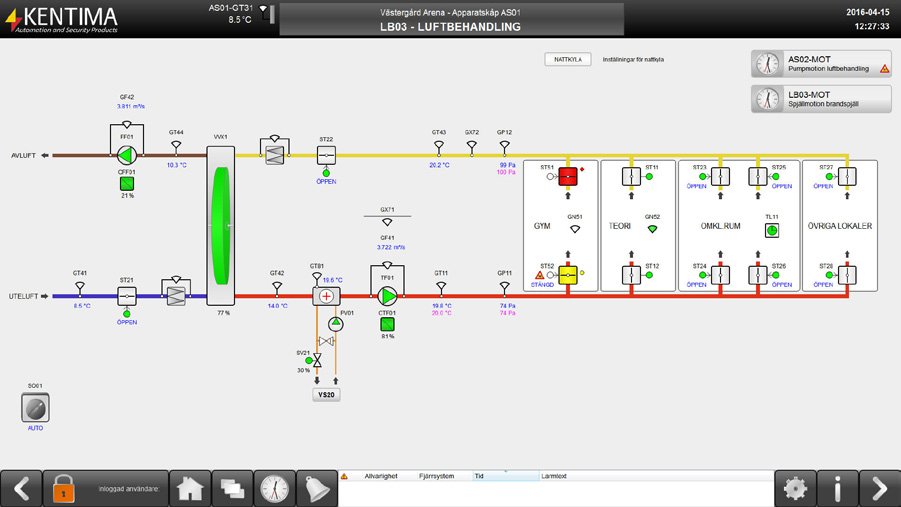
Task: Click the GX72 sensor symbol
Action: click(x=472, y=145)
